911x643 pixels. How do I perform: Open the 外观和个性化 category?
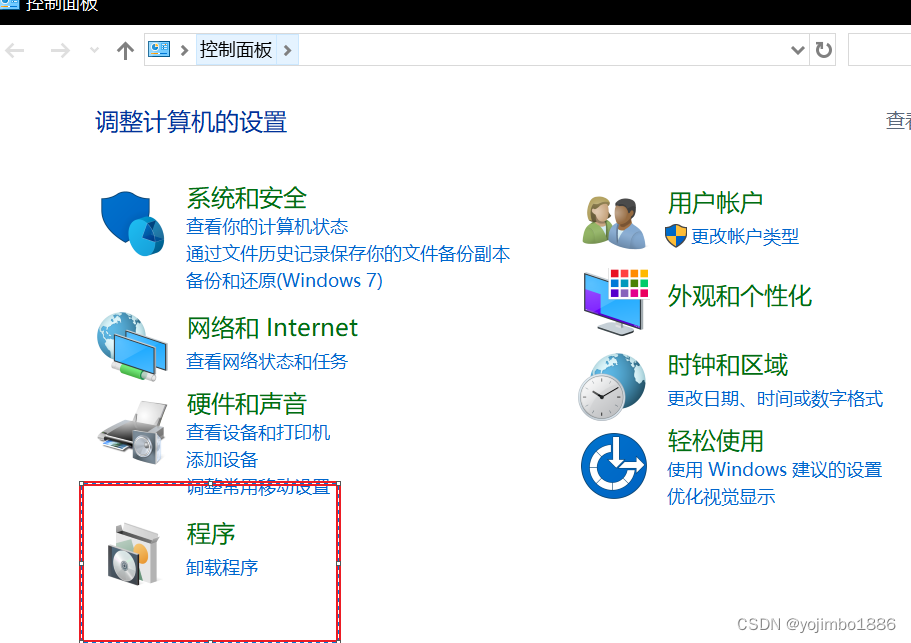[739, 296]
